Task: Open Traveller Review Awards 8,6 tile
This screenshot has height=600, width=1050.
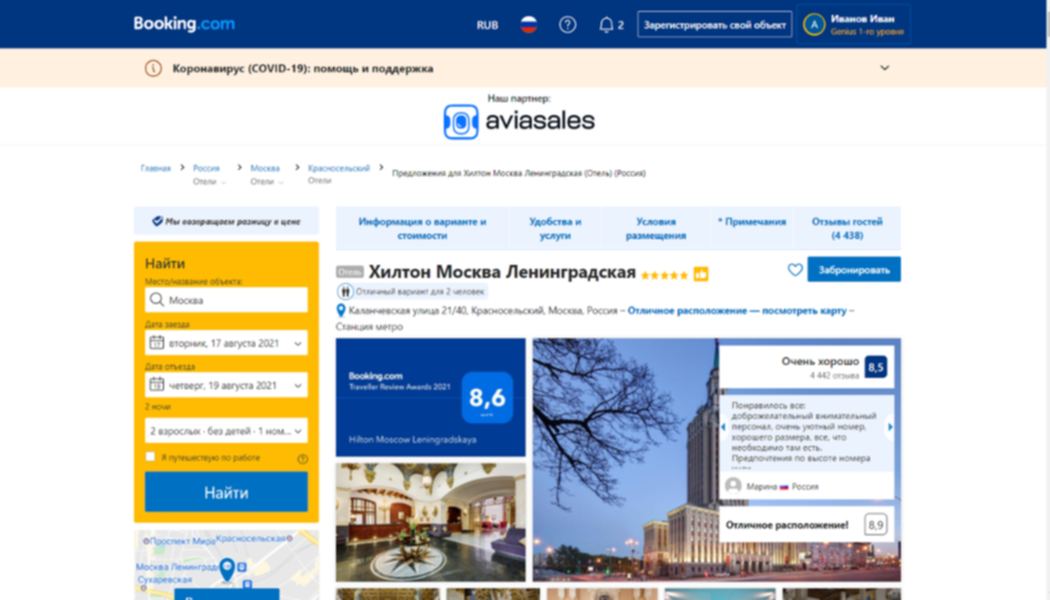Action: pos(431,397)
